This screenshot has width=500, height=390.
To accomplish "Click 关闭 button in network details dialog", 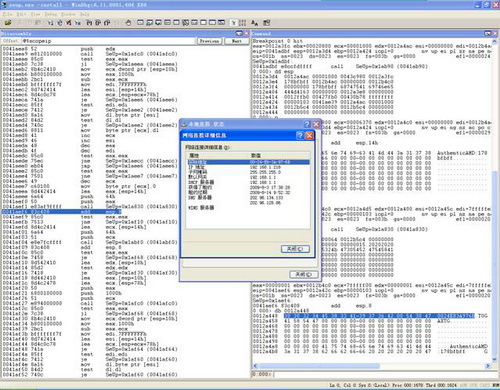I will pyautogui.click(x=295, y=249).
